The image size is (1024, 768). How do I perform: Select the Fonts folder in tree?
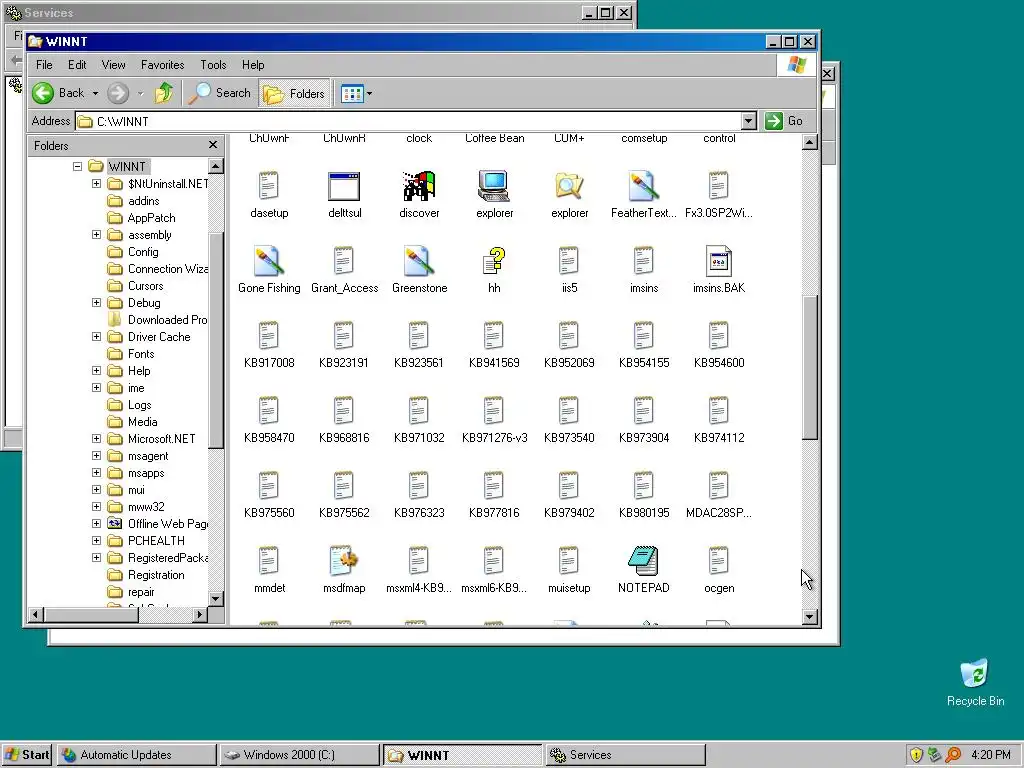(x=141, y=353)
